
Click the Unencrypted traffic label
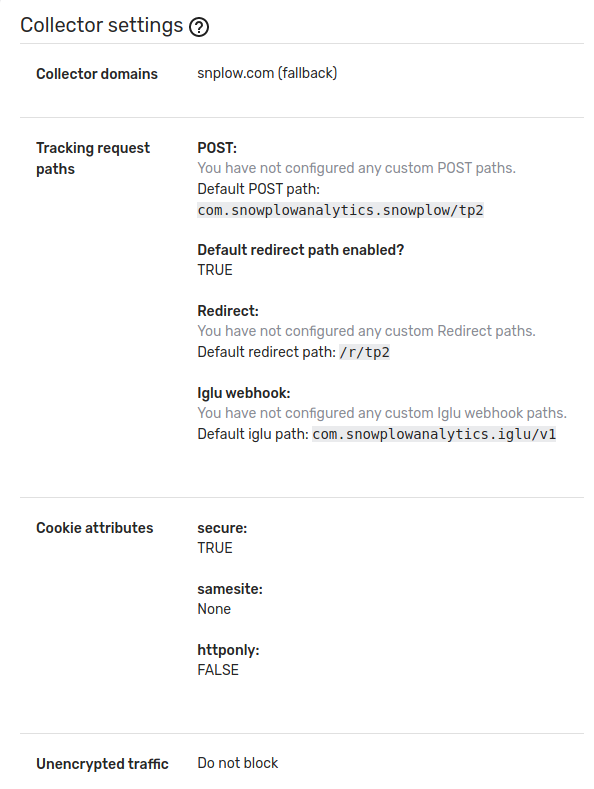(102, 764)
